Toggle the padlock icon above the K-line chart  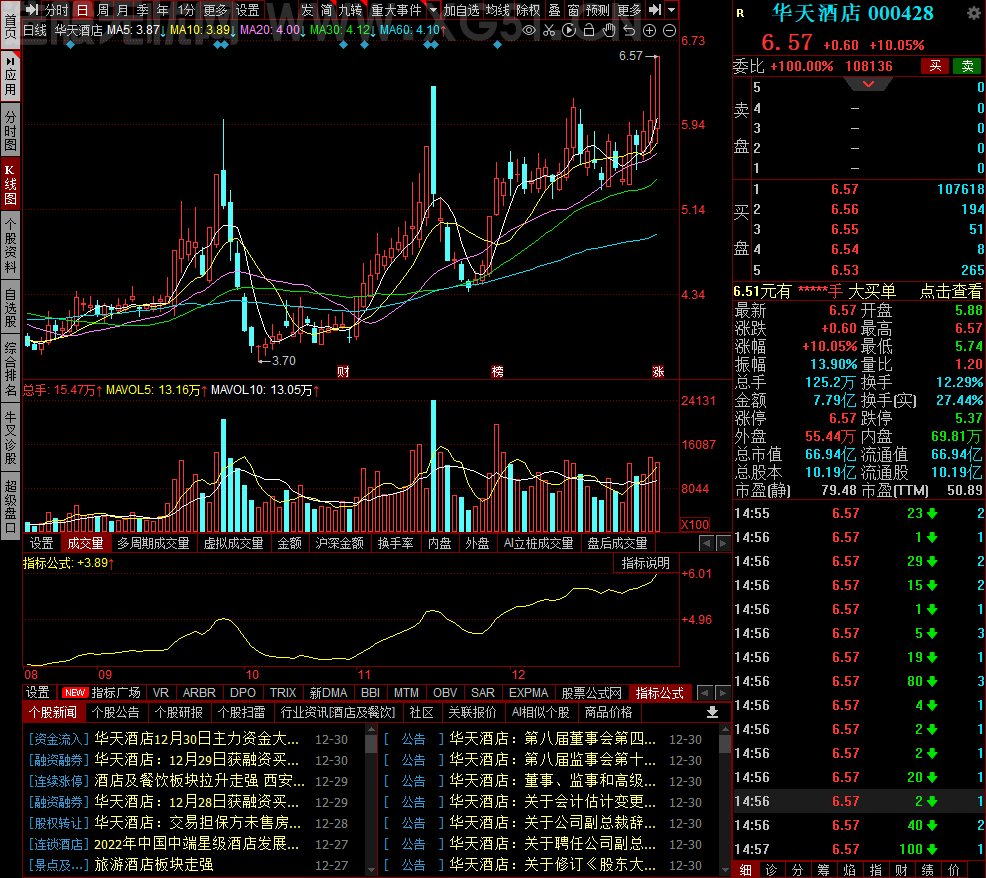pos(589,30)
